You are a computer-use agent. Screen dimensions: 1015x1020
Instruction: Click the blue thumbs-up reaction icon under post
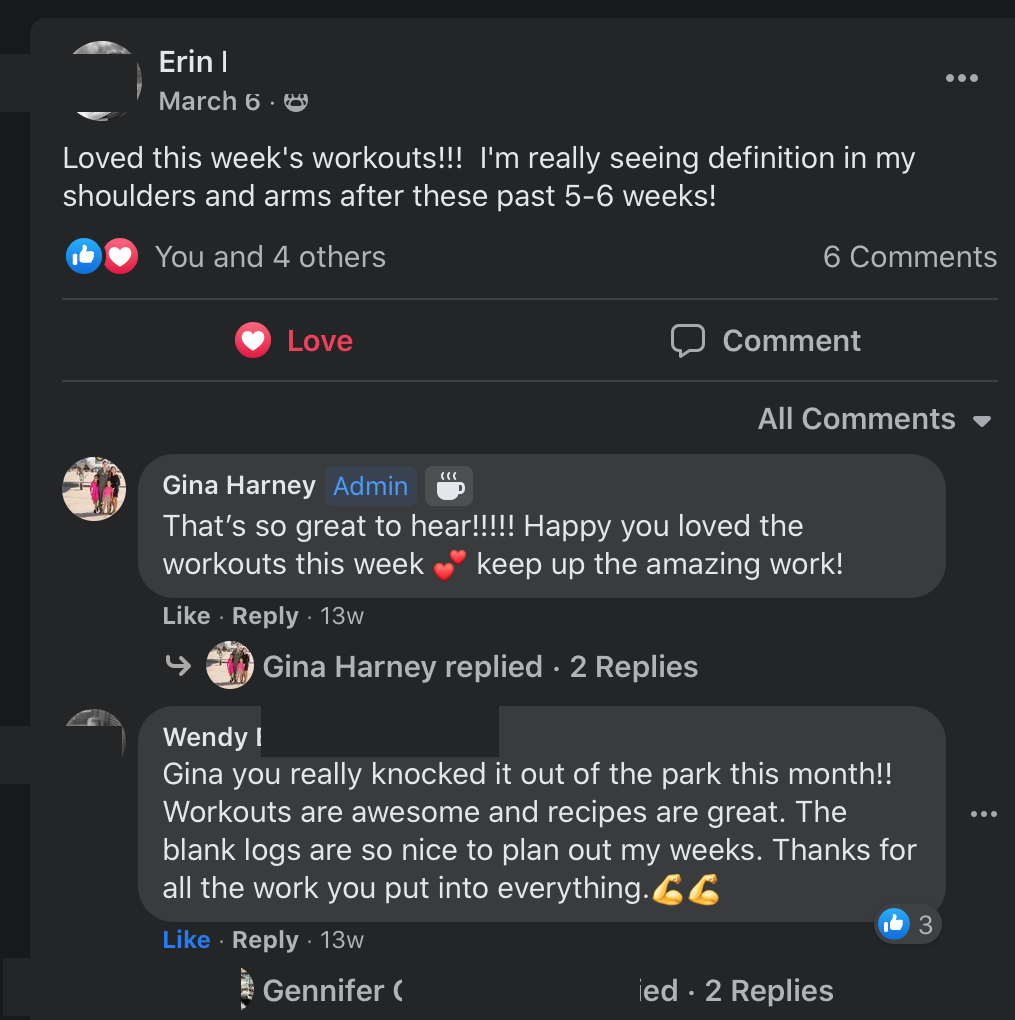pos(84,256)
